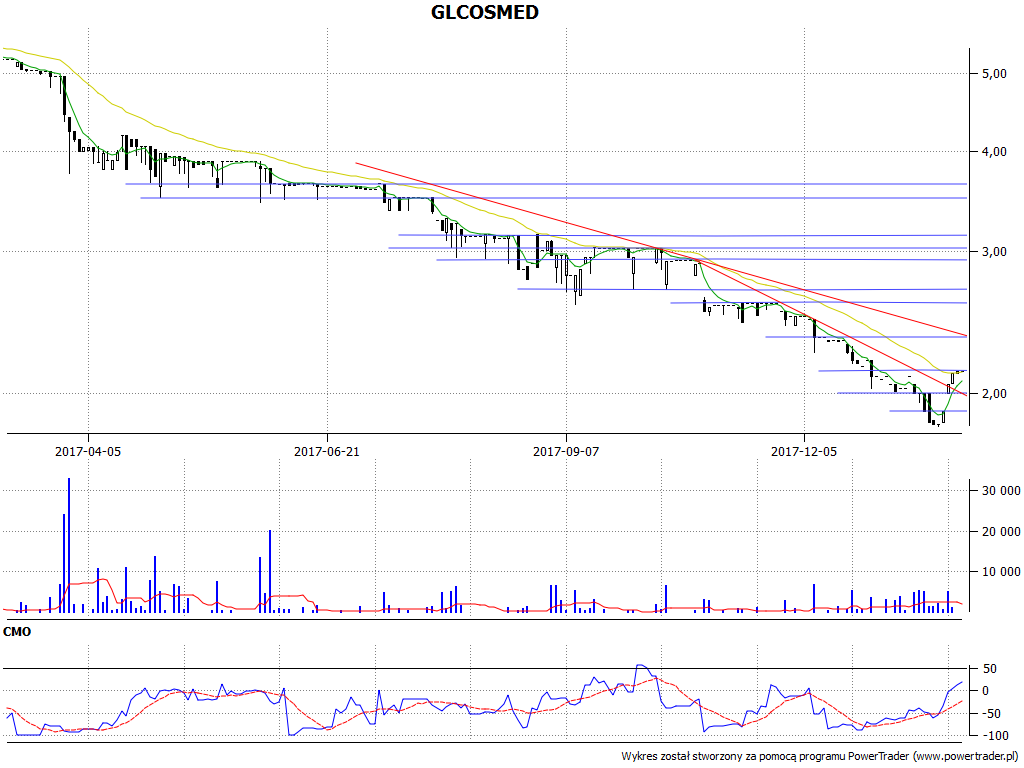Click the CMO -50 axis value

[x=991, y=713]
